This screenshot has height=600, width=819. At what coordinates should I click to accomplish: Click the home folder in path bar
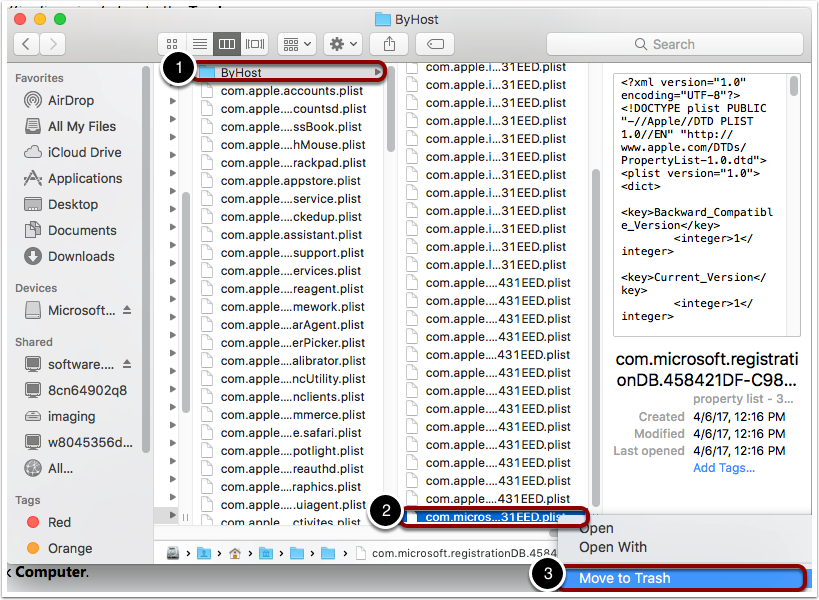point(235,553)
